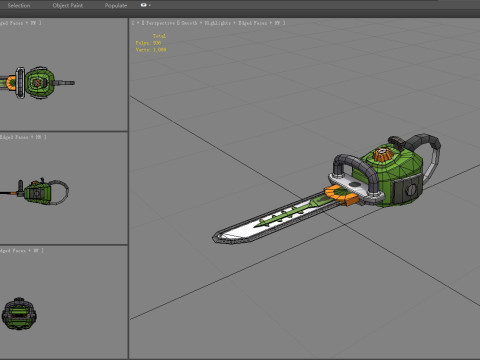The image size is (480, 360).
Task: Switch to the Object Paint tab
Action: pos(68,5)
